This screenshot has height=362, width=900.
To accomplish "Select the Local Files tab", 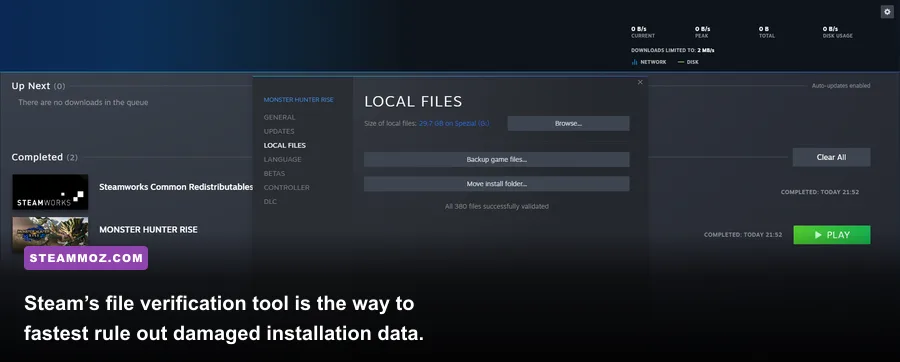I will 285,145.
